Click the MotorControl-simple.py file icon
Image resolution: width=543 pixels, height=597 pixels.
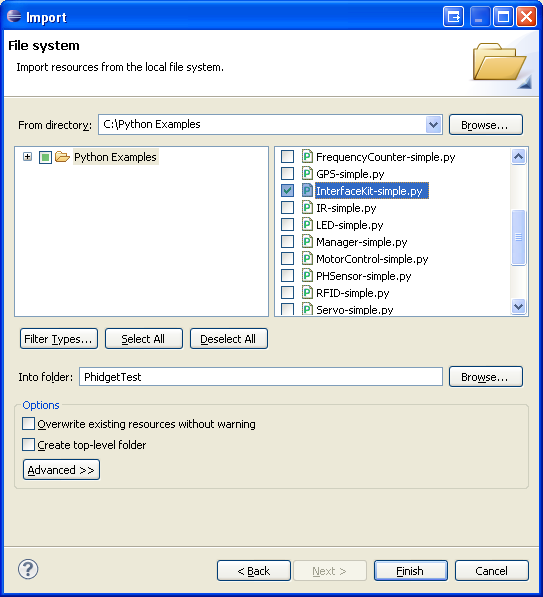point(307,259)
